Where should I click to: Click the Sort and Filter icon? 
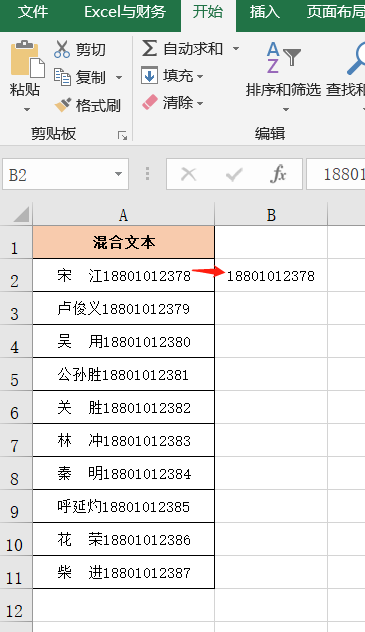(284, 57)
